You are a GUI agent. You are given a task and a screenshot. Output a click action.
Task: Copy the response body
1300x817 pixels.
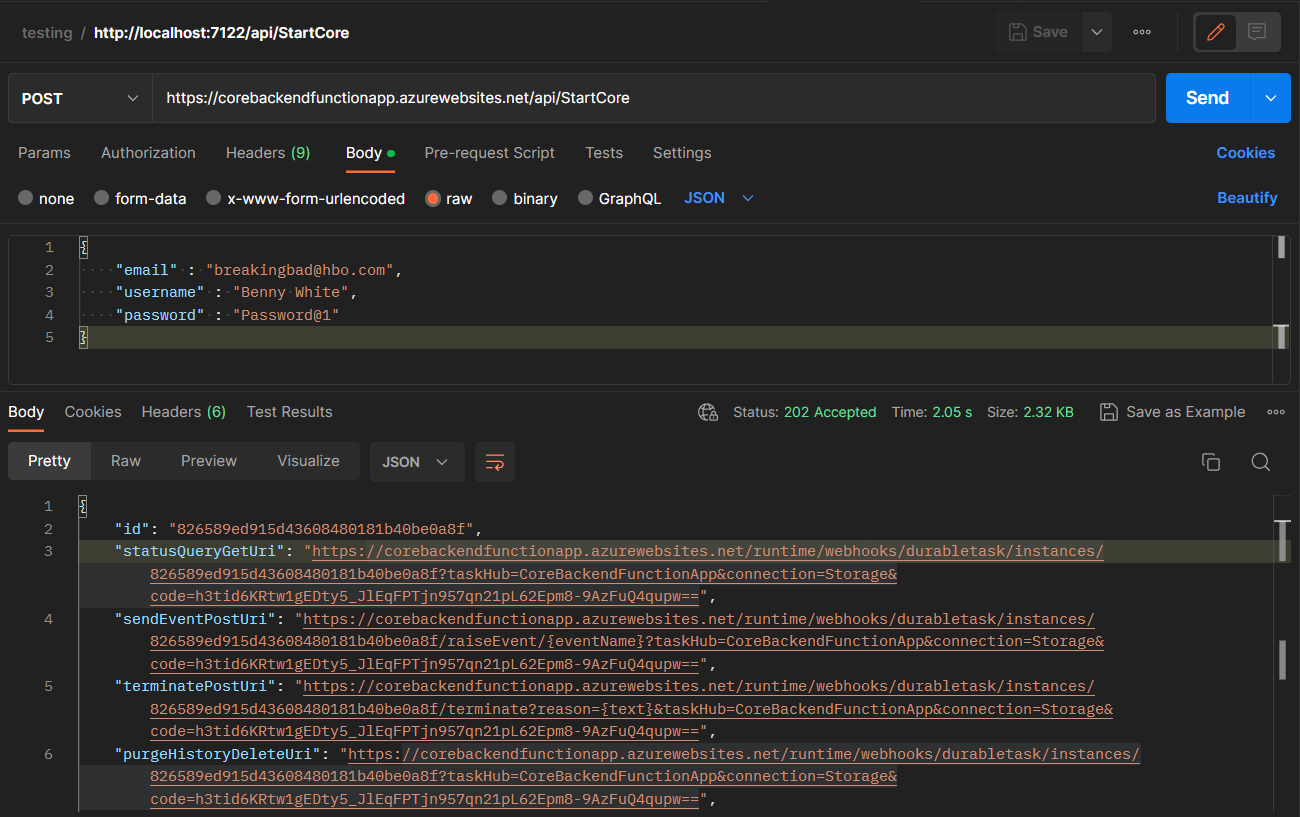pyautogui.click(x=1211, y=462)
